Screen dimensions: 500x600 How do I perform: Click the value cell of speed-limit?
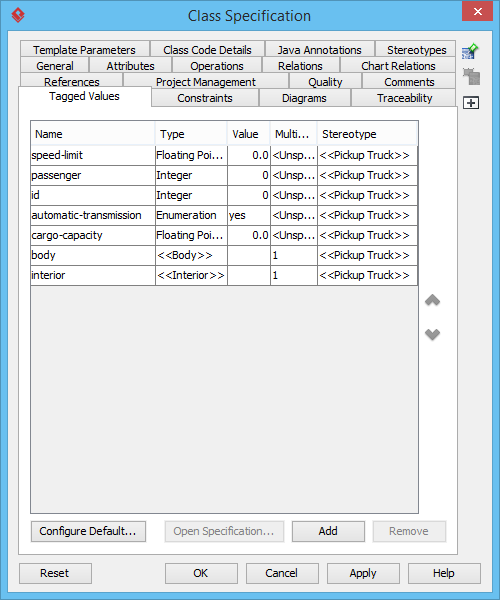coord(249,155)
